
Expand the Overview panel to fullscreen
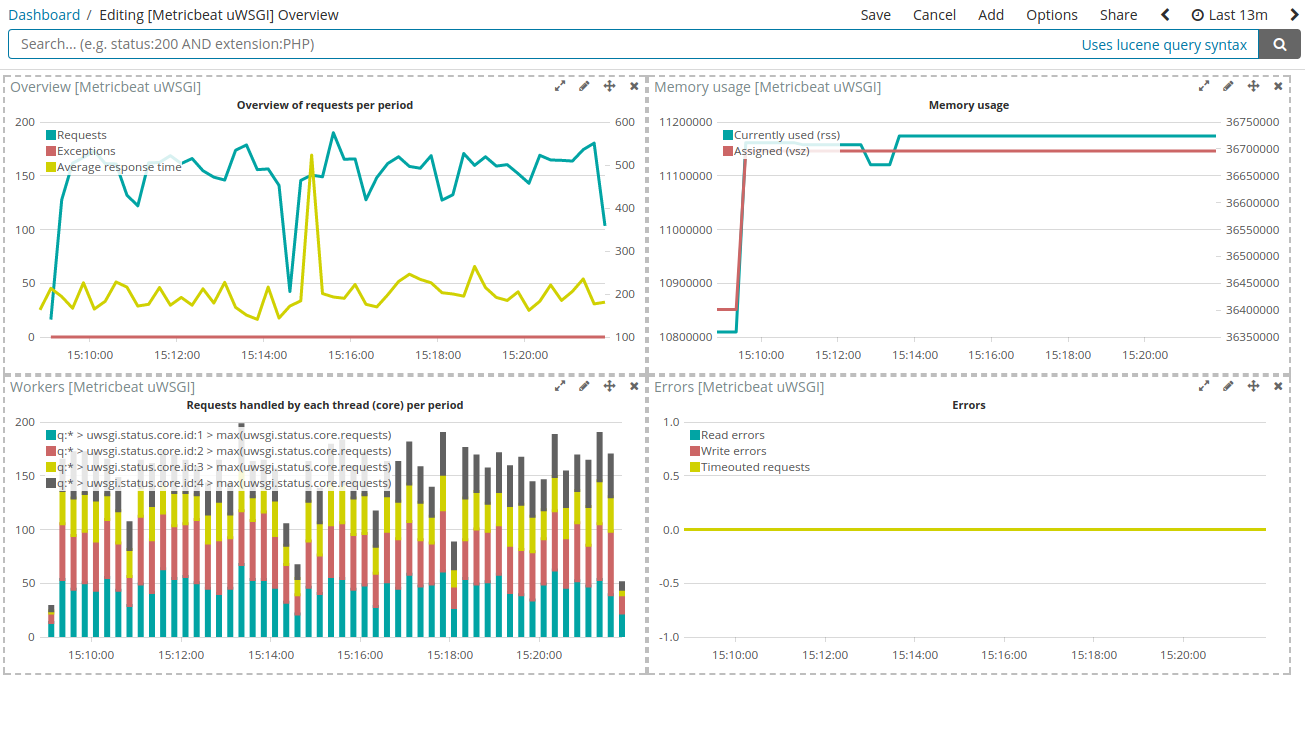point(560,86)
